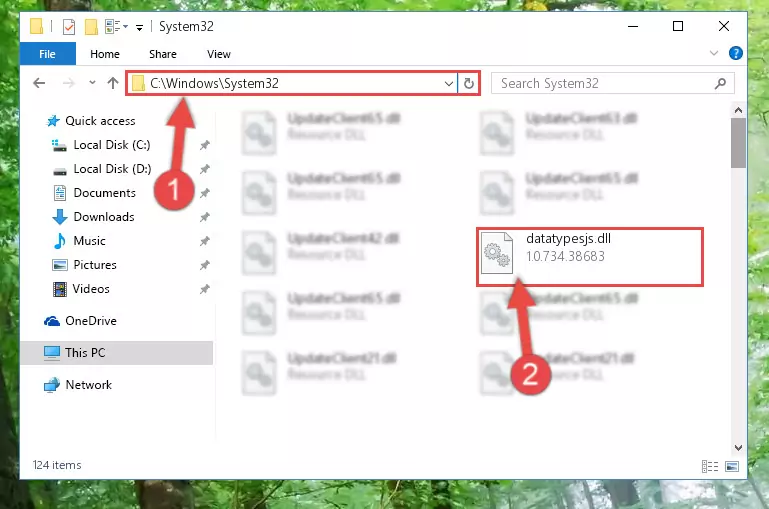The height and width of the screenshot is (509, 769).
Task: Maximize the System32 window
Action: click(678, 26)
